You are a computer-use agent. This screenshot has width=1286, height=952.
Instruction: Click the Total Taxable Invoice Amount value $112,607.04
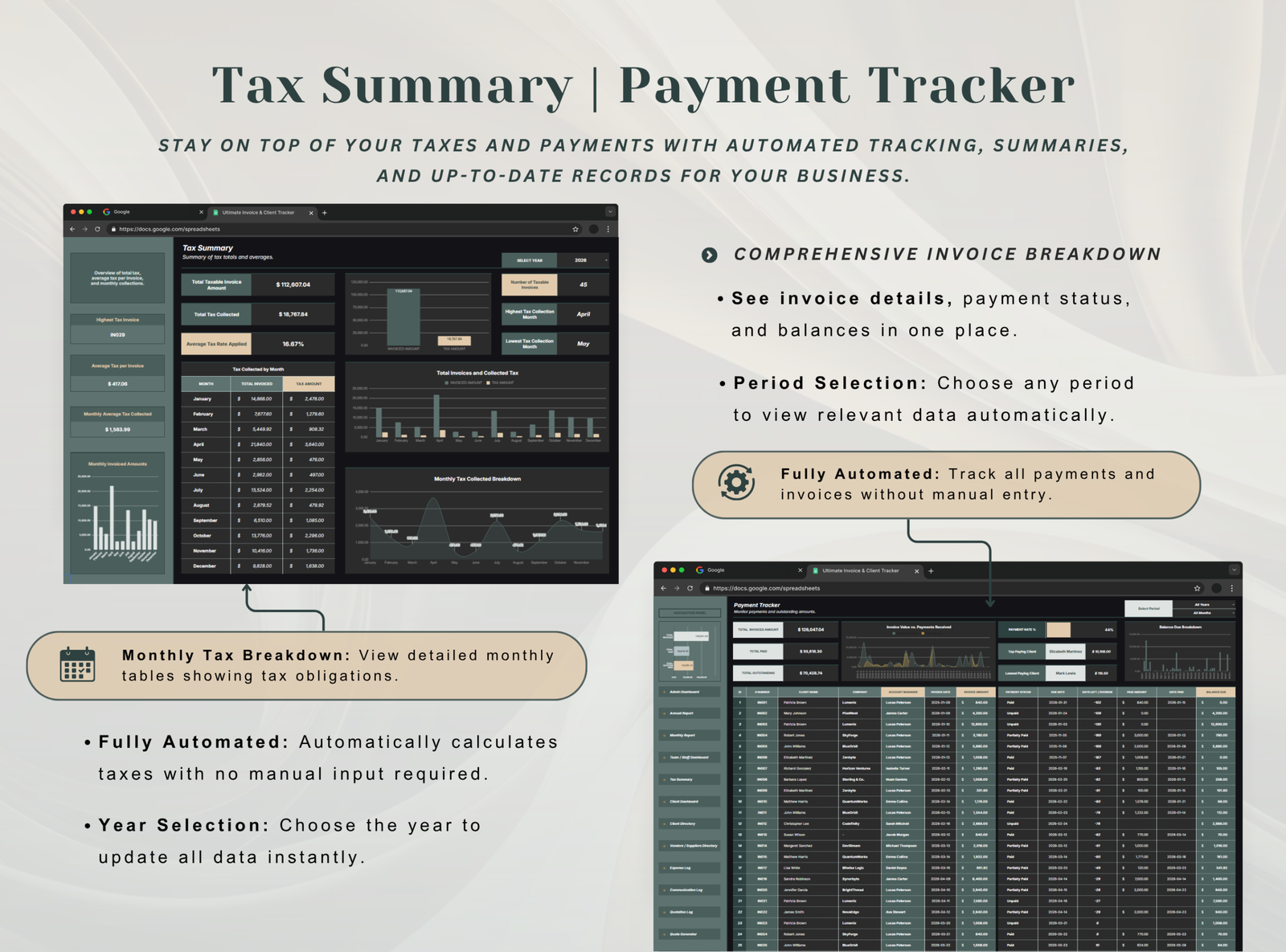(x=293, y=284)
